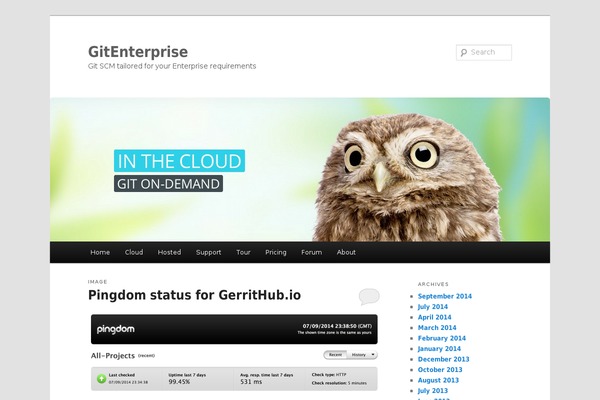Click the Pingdom timestamp 07/09/2014
Image resolution: width=600 pixels, height=400 pixels.
pos(337,326)
